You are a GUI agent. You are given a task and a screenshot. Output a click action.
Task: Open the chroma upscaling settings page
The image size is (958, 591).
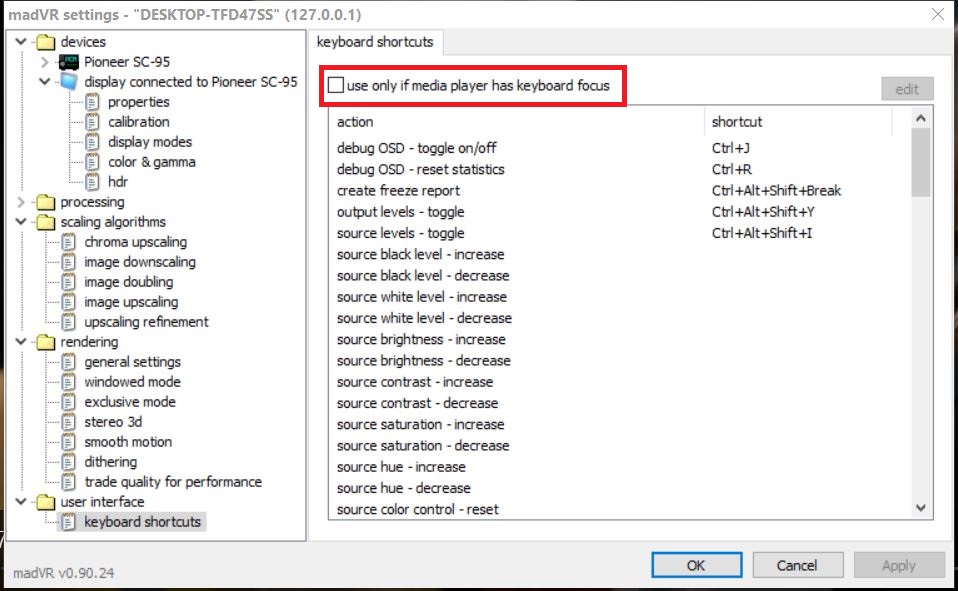135,242
